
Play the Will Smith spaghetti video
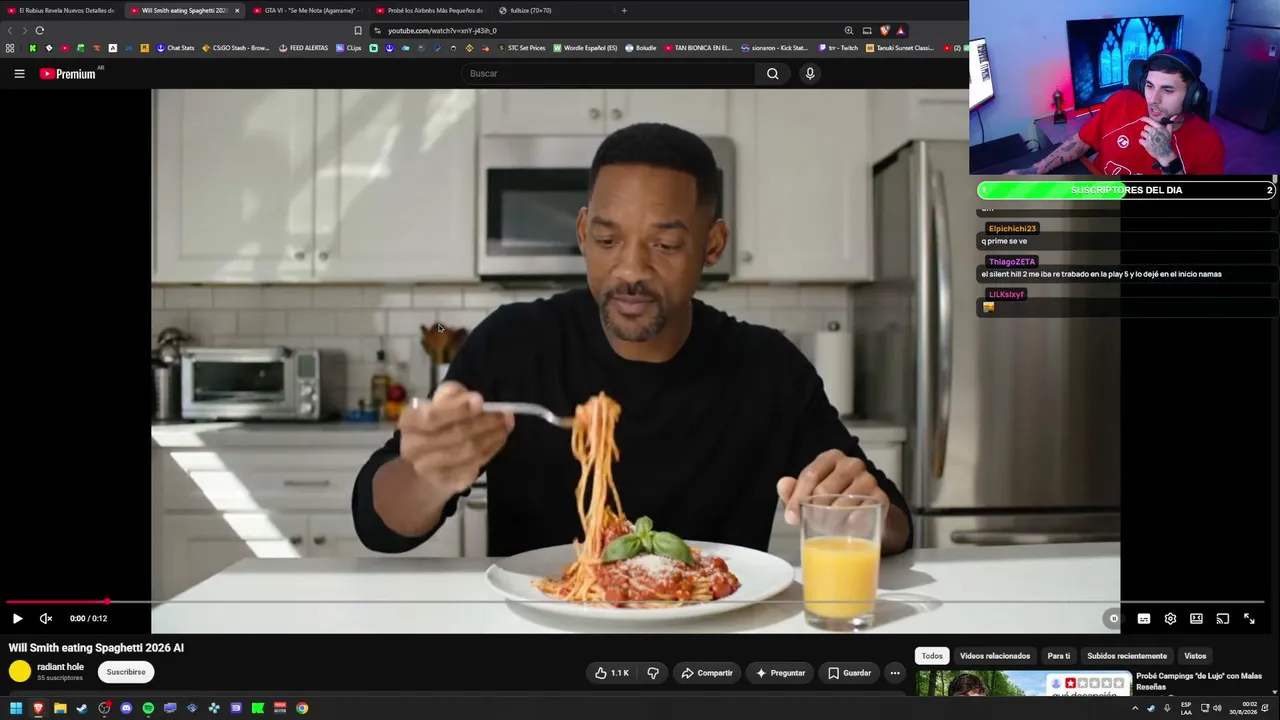point(17,618)
